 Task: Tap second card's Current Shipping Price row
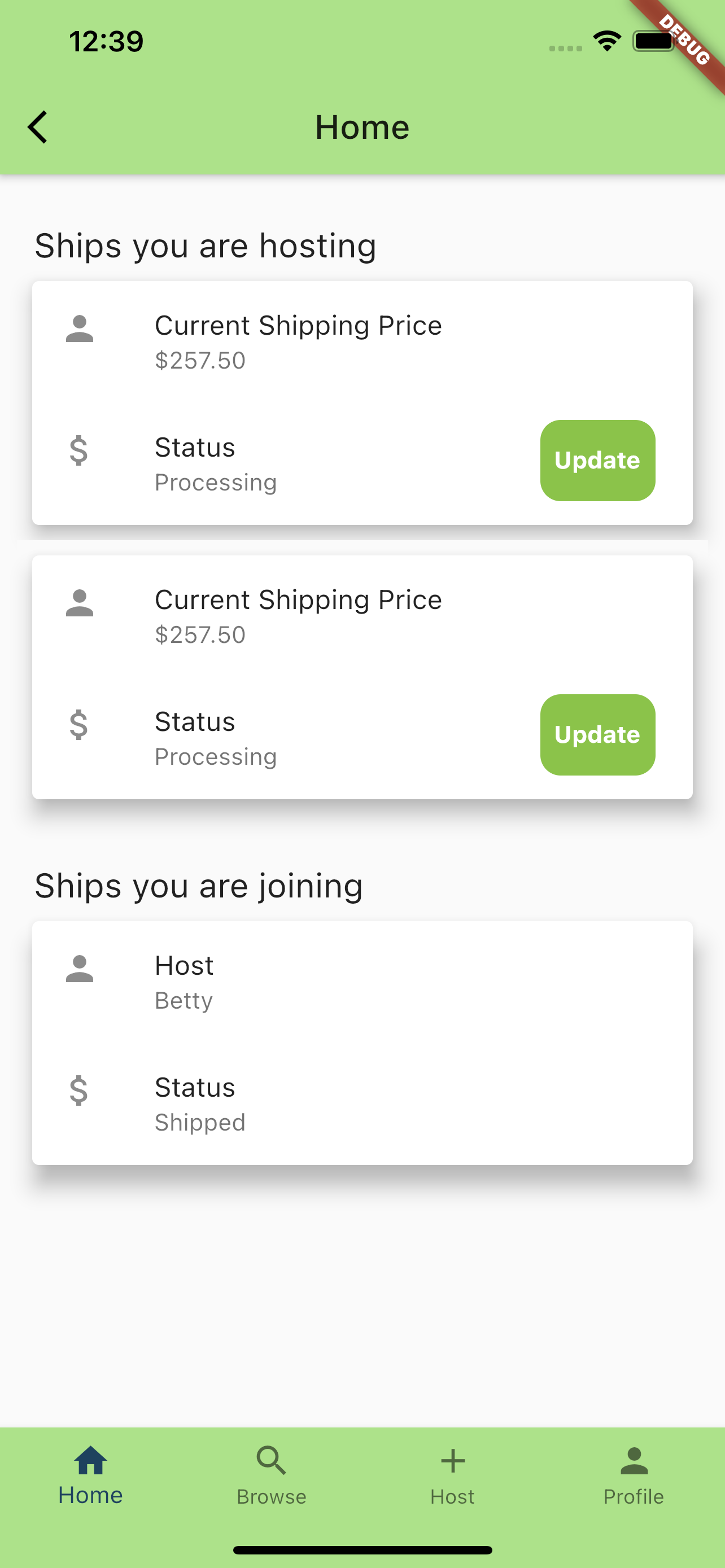click(x=362, y=616)
